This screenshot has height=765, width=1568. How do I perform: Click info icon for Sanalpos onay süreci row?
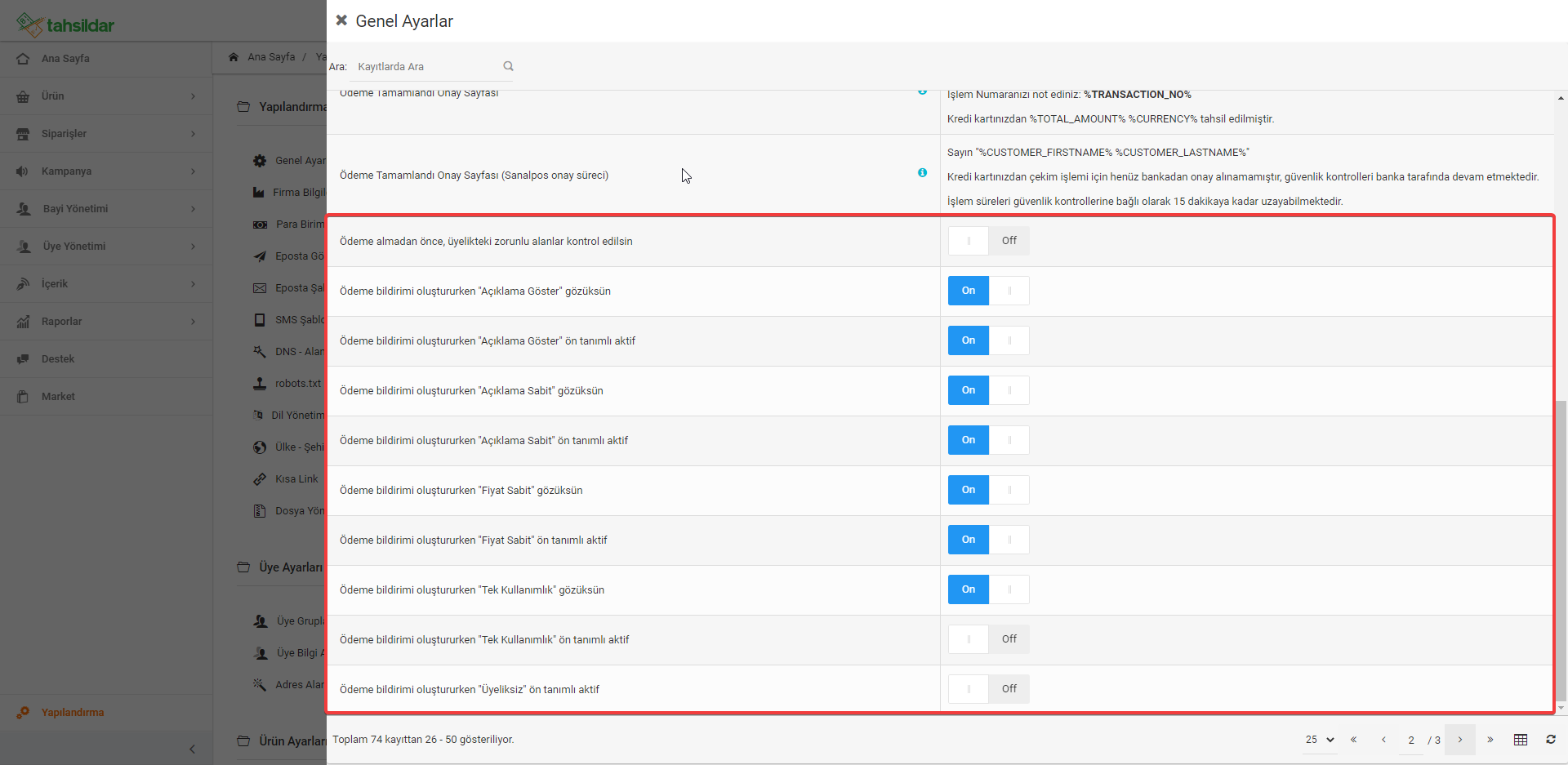[x=922, y=172]
